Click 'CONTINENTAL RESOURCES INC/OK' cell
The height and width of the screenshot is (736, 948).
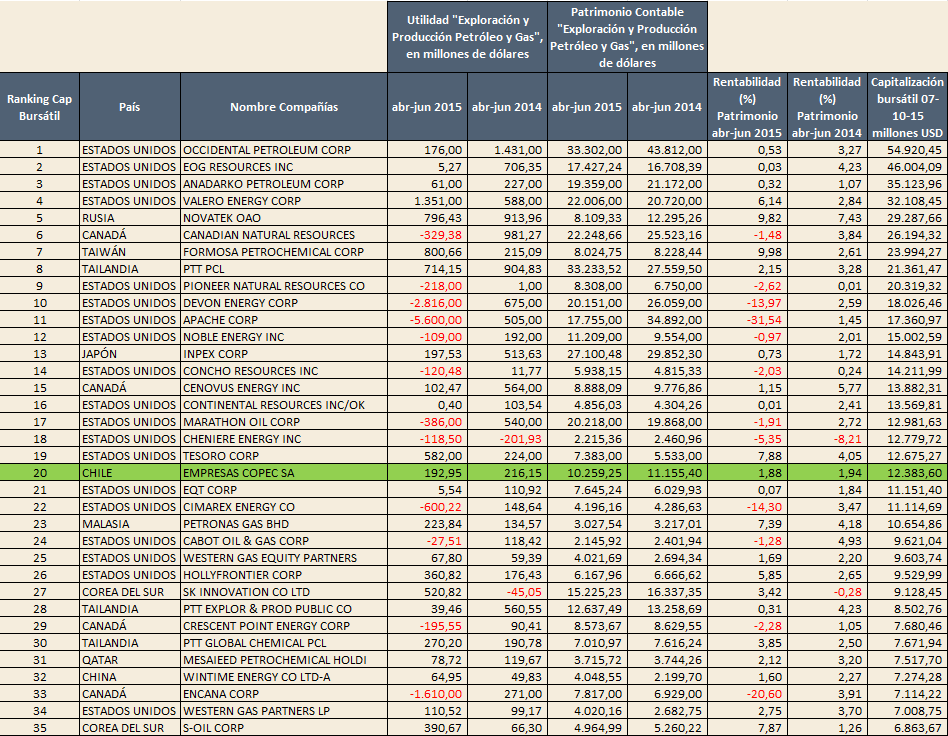point(284,405)
